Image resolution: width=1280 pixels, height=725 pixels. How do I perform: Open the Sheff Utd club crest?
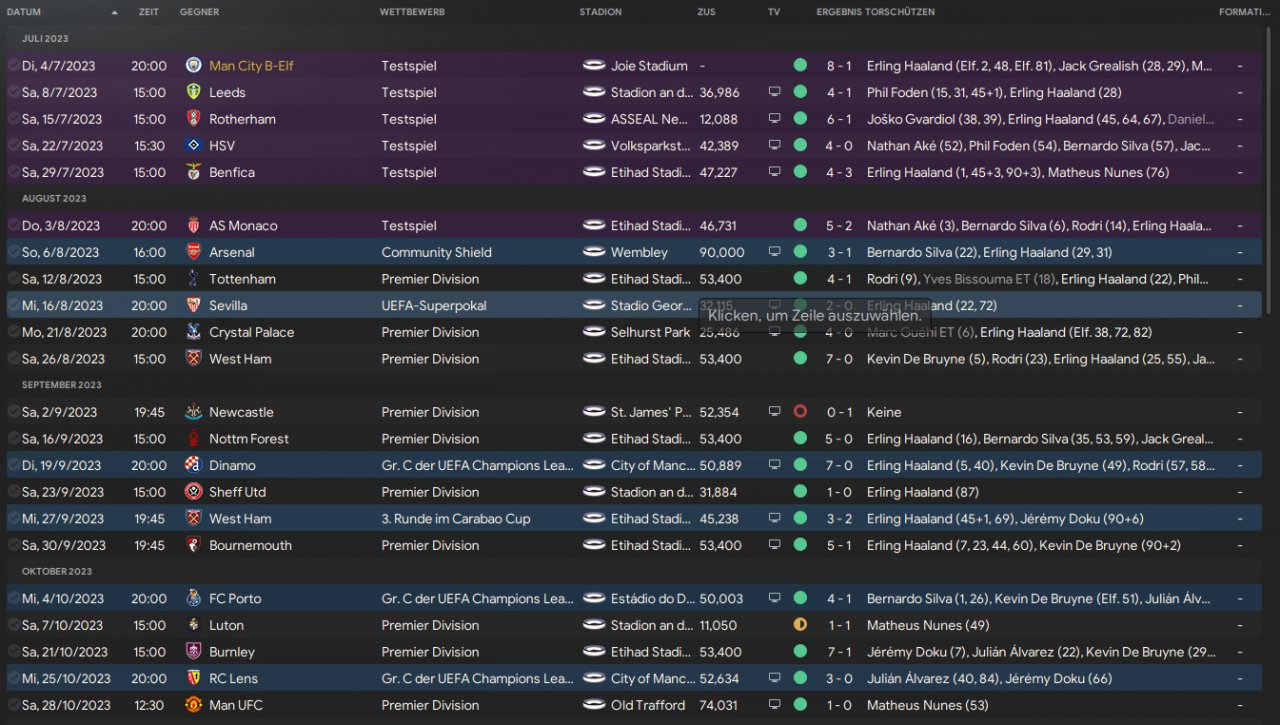tap(193, 492)
